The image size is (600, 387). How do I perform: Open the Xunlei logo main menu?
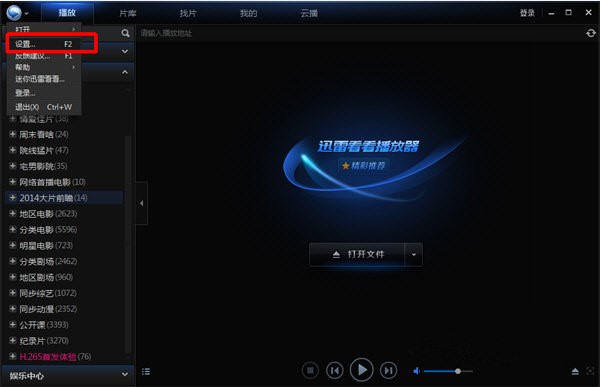(x=14, y=13)
